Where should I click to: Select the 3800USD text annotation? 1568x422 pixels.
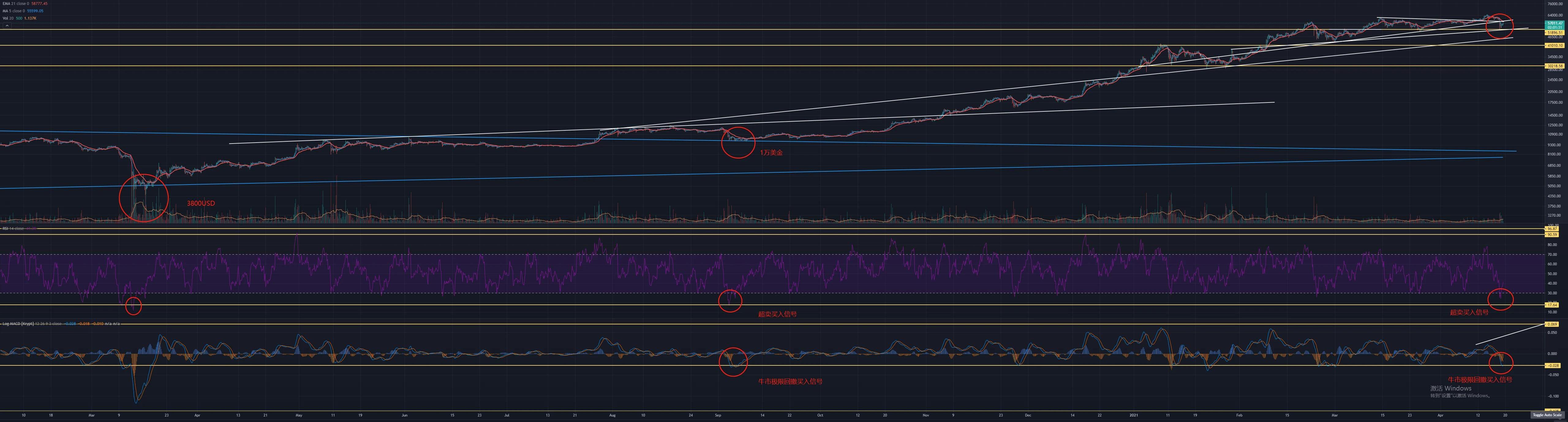pos(201,203)
